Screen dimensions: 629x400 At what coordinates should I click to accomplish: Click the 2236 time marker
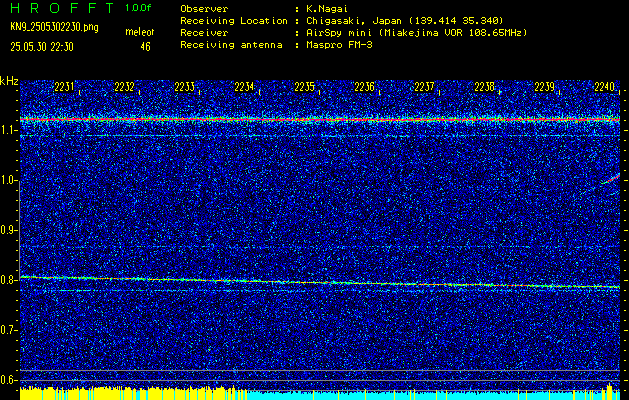(365, 87)
